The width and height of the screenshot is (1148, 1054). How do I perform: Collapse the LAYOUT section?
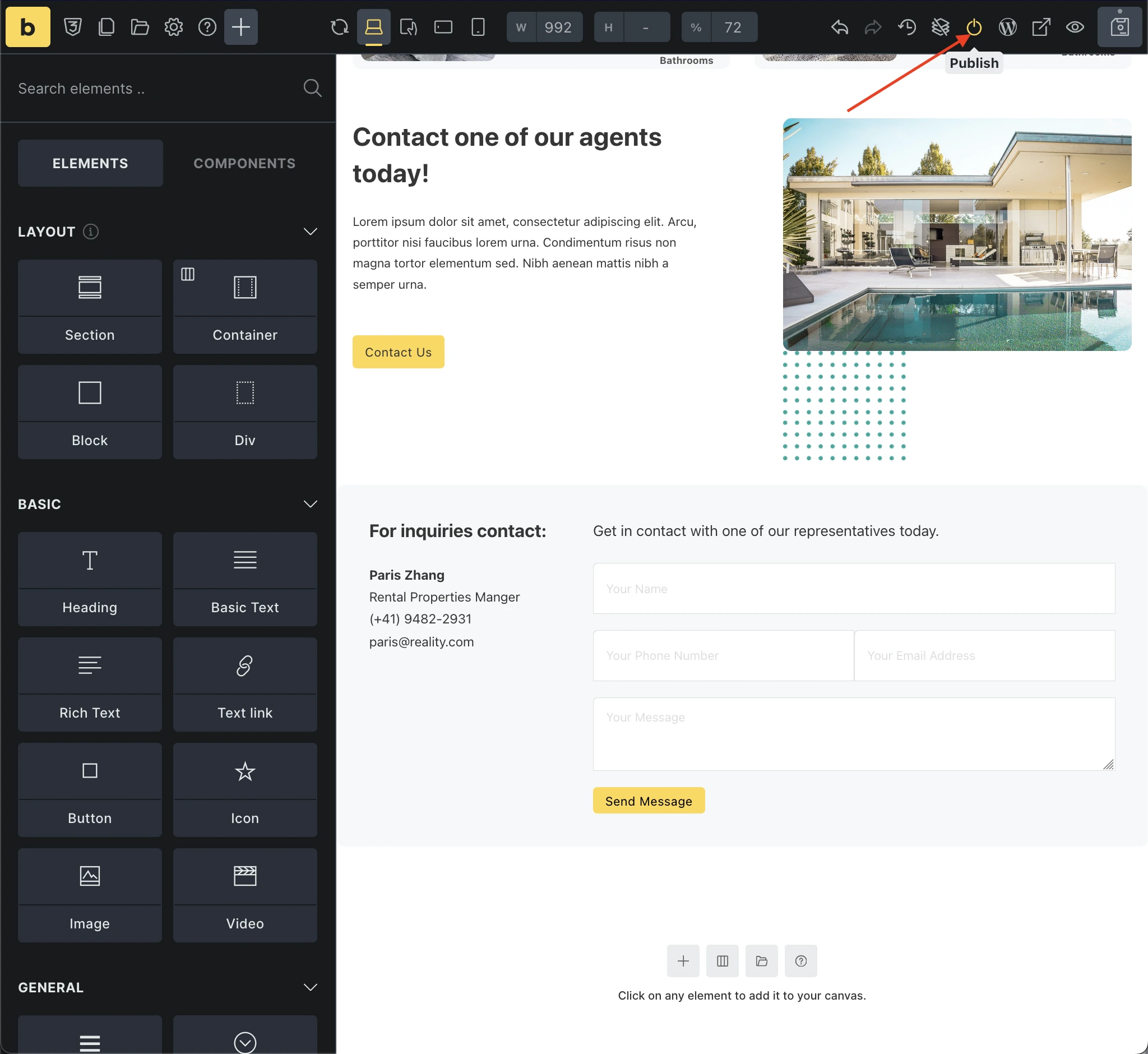(310, 232)
